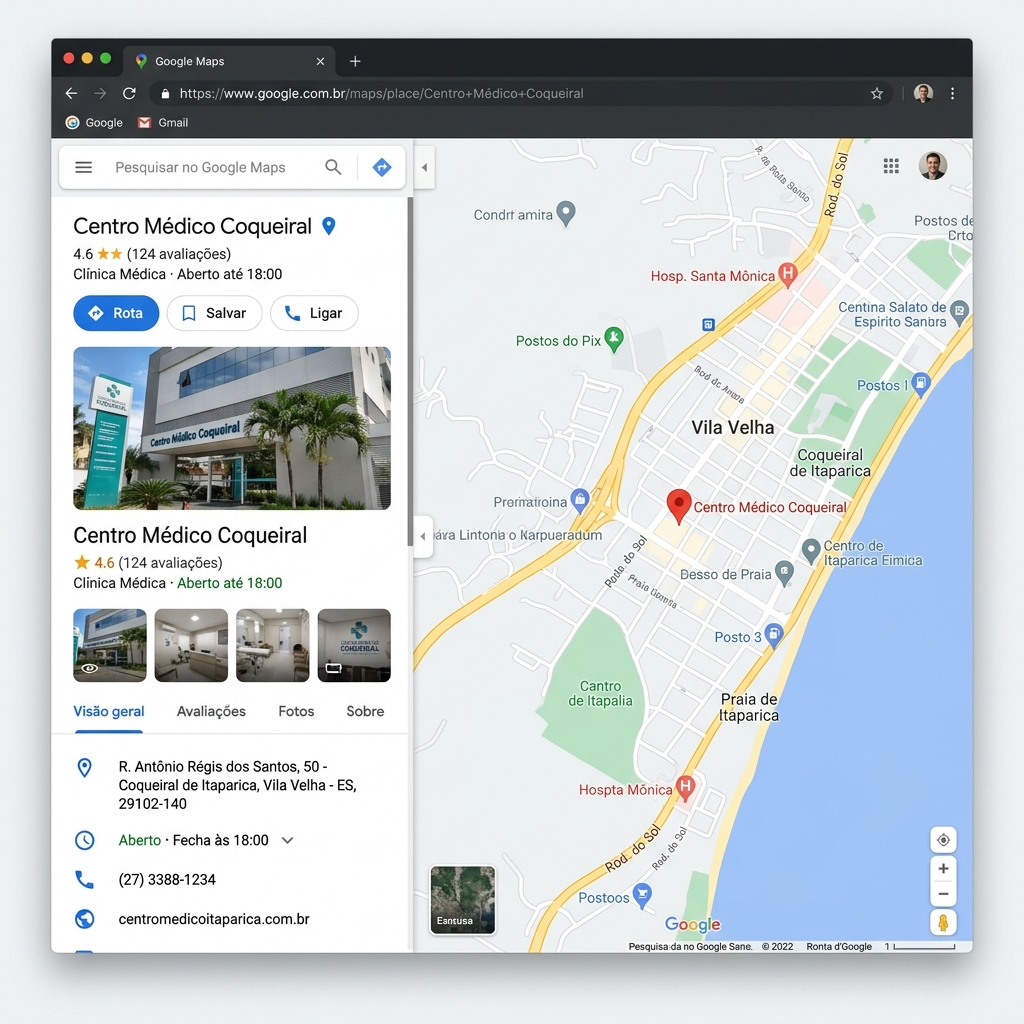The height and width of the screenshot is (1024, 1024).
Task: Open the main clinic building photo
Action: tap(232, 428)
